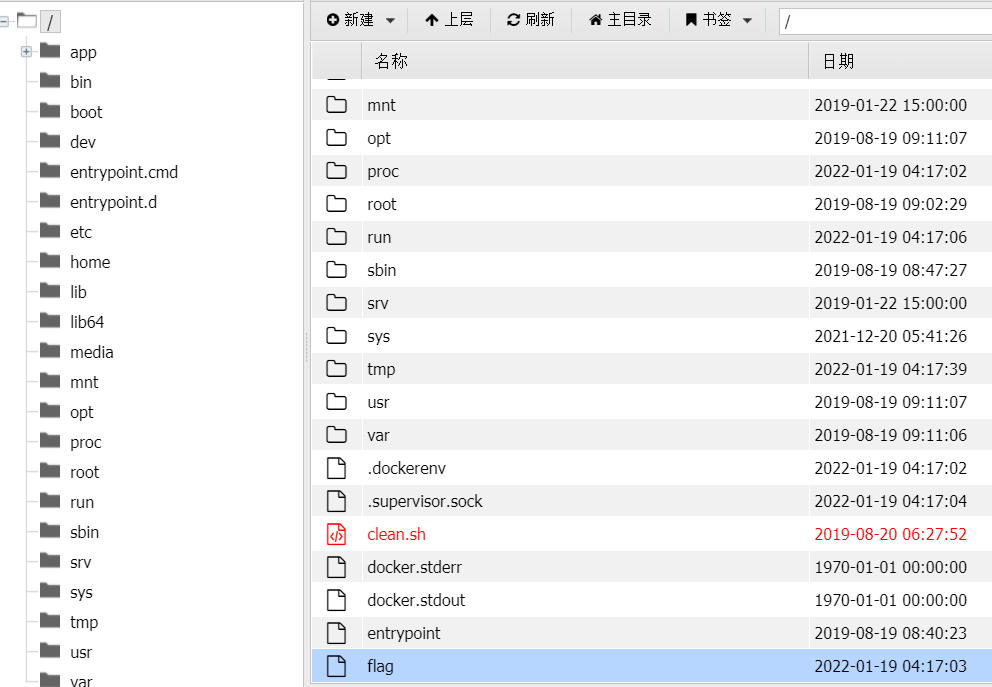The width and height of the screenshot is (992, 687).
Task: Select the root / folder in tree
Action: coord(50,22)
